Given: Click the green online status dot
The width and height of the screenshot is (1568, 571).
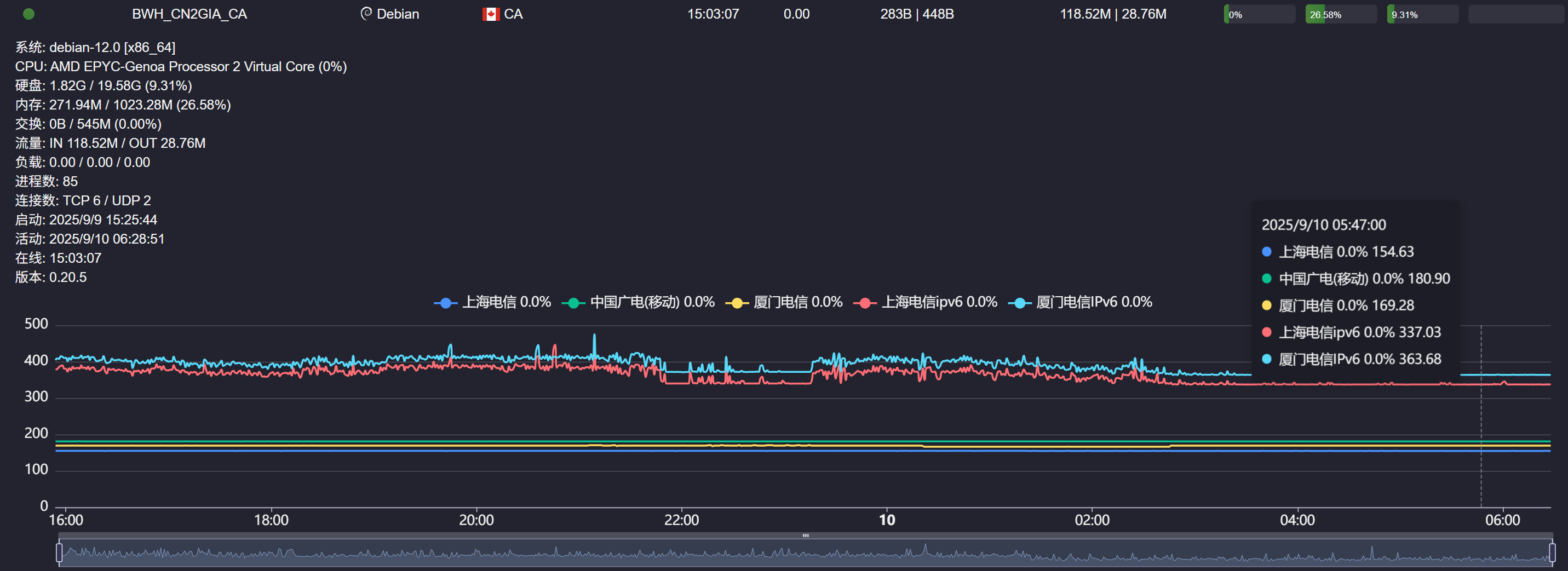Looking at the screenshot, I should click(x=28, y=14).
